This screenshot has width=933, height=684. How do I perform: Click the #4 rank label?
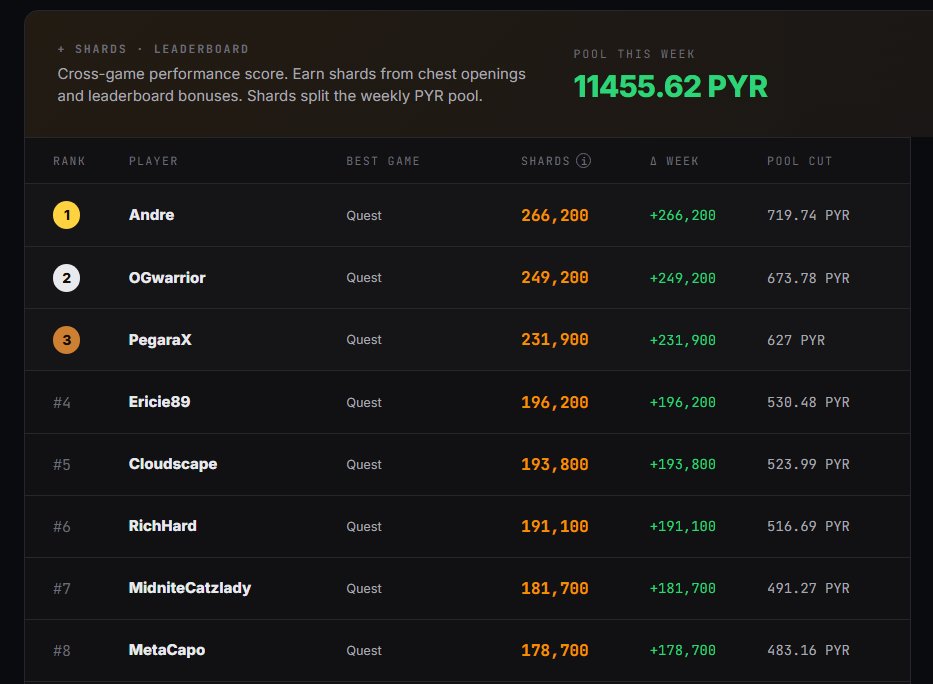coord(62,403)
